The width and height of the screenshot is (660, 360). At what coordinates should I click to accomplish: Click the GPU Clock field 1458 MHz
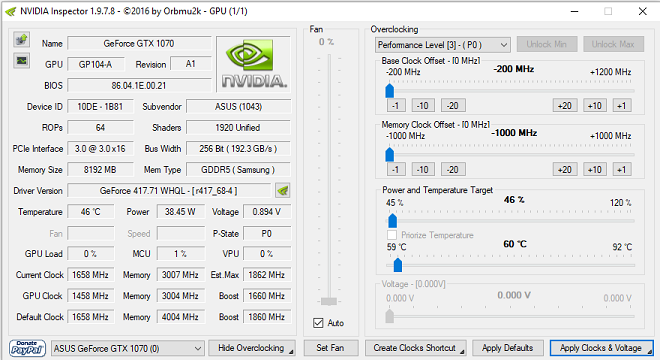[91, 296]
